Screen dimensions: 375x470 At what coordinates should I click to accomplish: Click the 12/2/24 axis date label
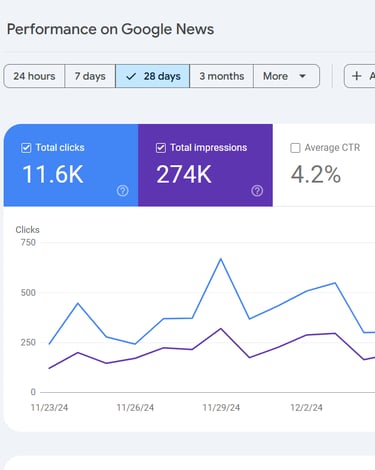(306, 408)
